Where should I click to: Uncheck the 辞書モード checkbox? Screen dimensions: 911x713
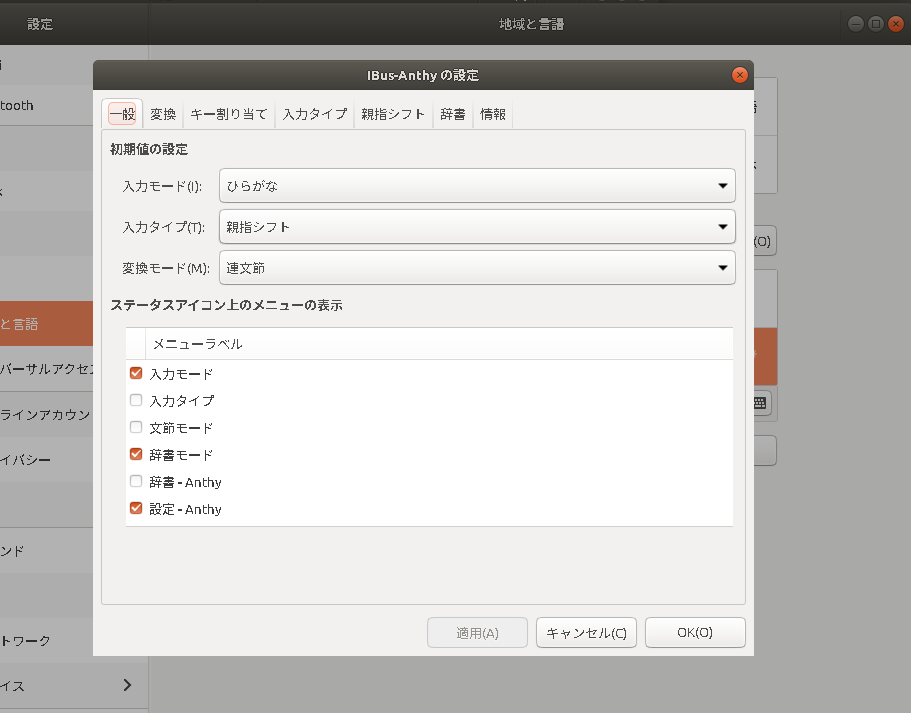(x=136, y=454)
